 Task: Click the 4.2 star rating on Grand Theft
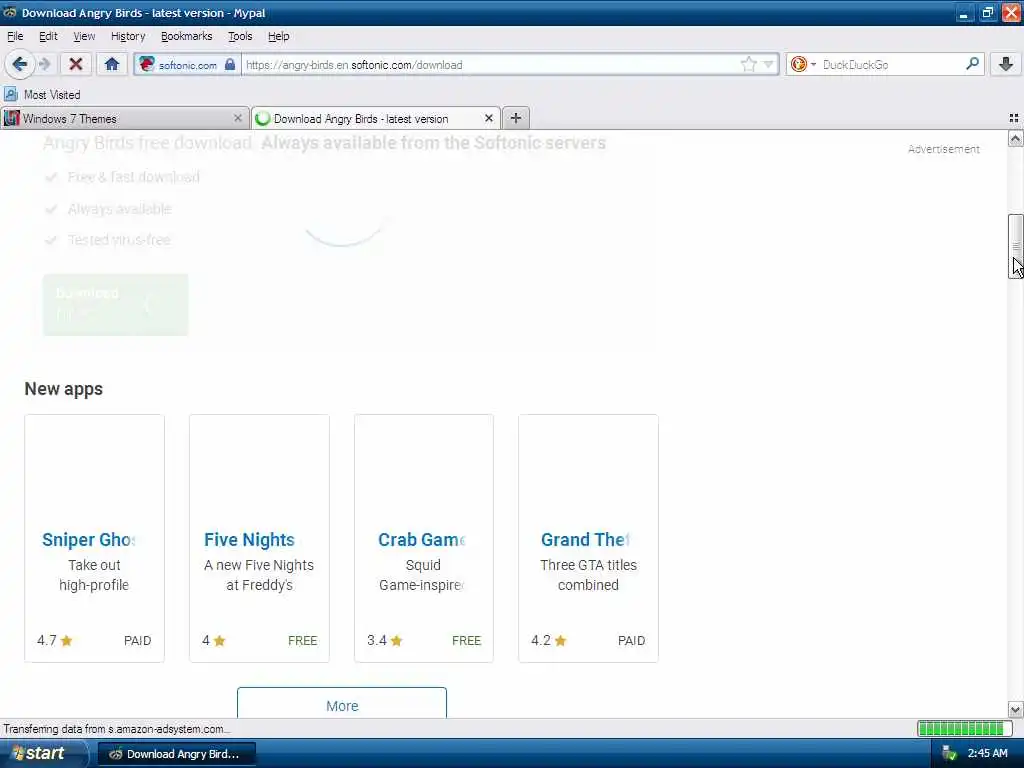point(549,640)
